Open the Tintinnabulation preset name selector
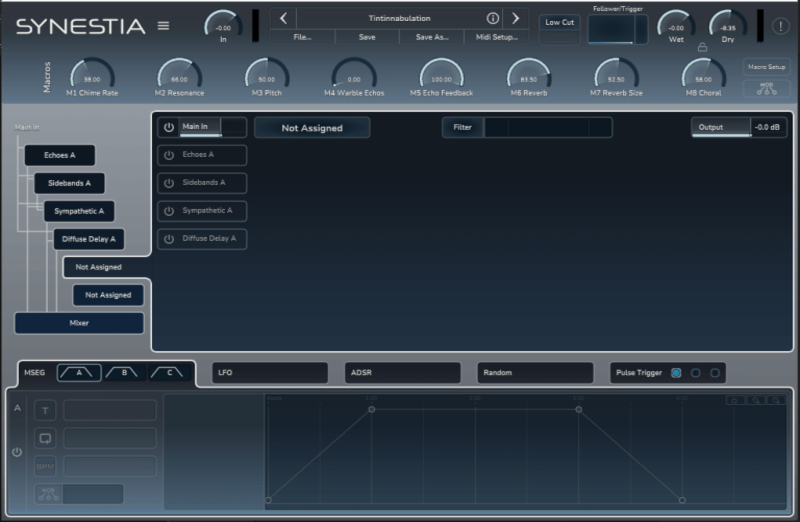The height and width of the screenshot is (522, 800). coord(399,18)
